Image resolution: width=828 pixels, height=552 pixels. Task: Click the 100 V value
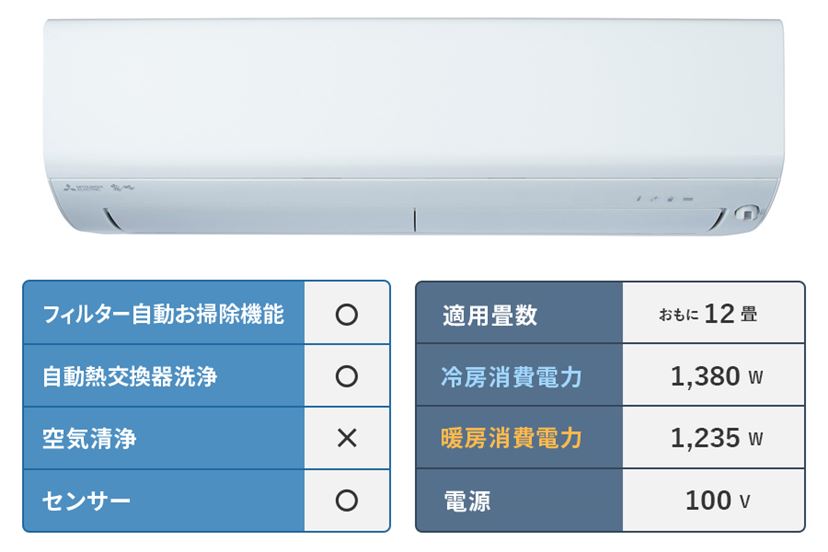[x=717, y=500]
